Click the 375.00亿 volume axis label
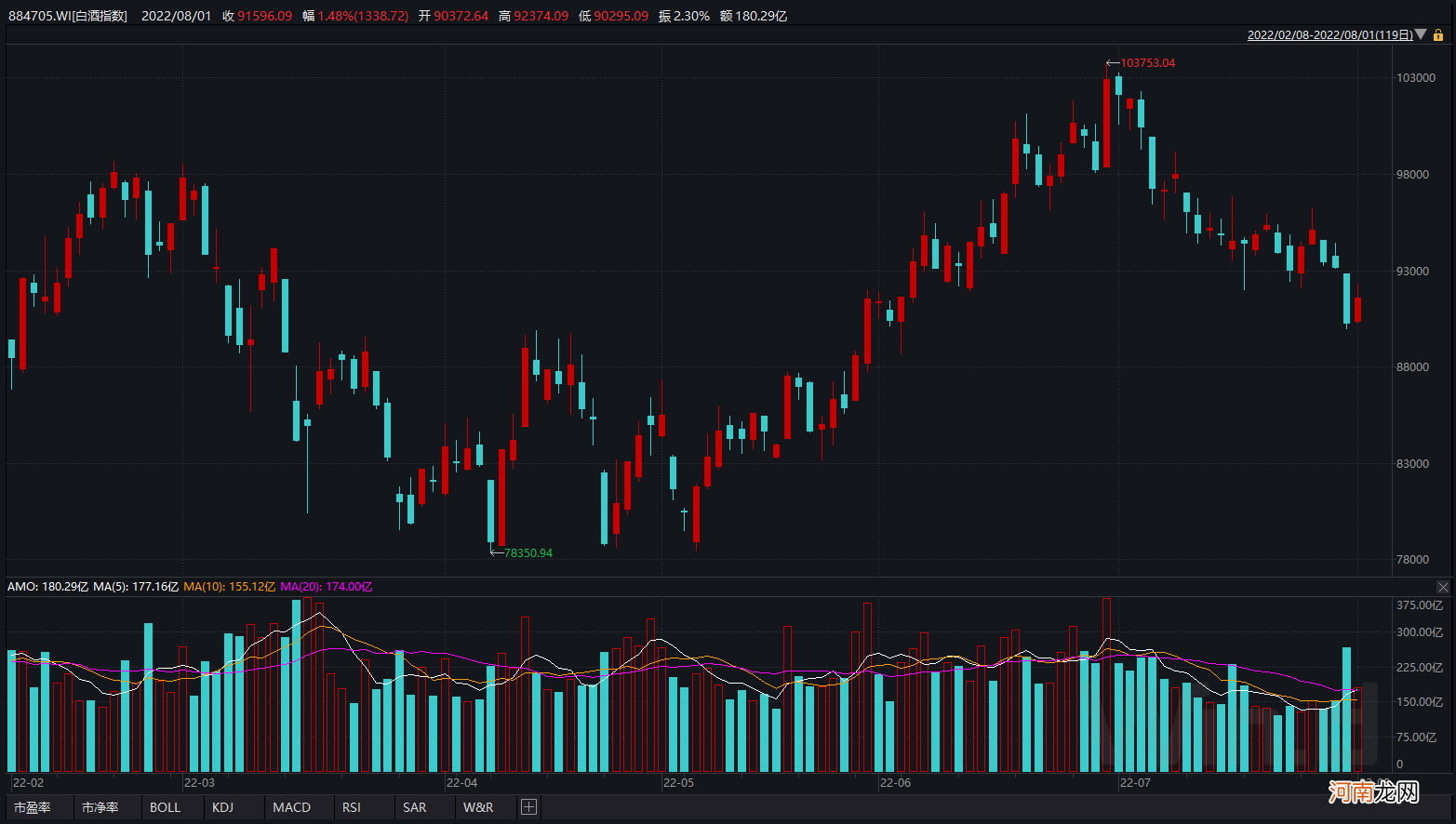Screen dimensions: 1456x824 (x=1420, y=605)
